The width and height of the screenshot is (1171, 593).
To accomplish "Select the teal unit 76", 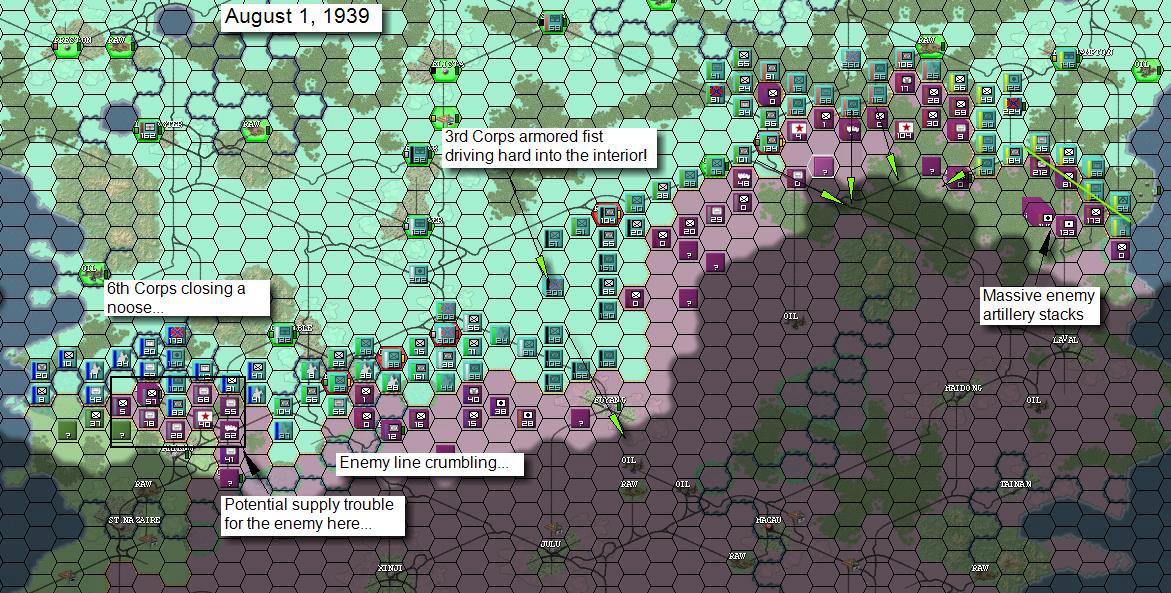I will tap(715, 167).
